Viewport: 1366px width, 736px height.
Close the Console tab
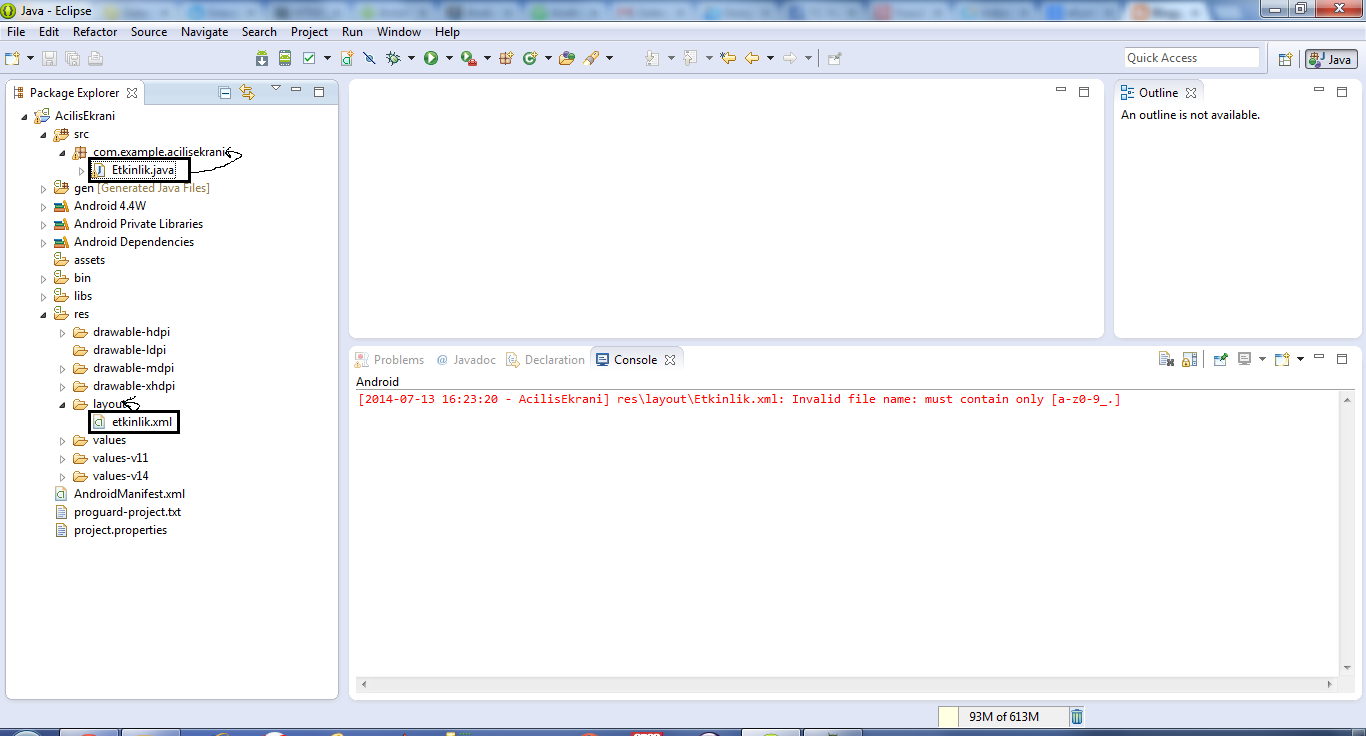tap(670, 360)
